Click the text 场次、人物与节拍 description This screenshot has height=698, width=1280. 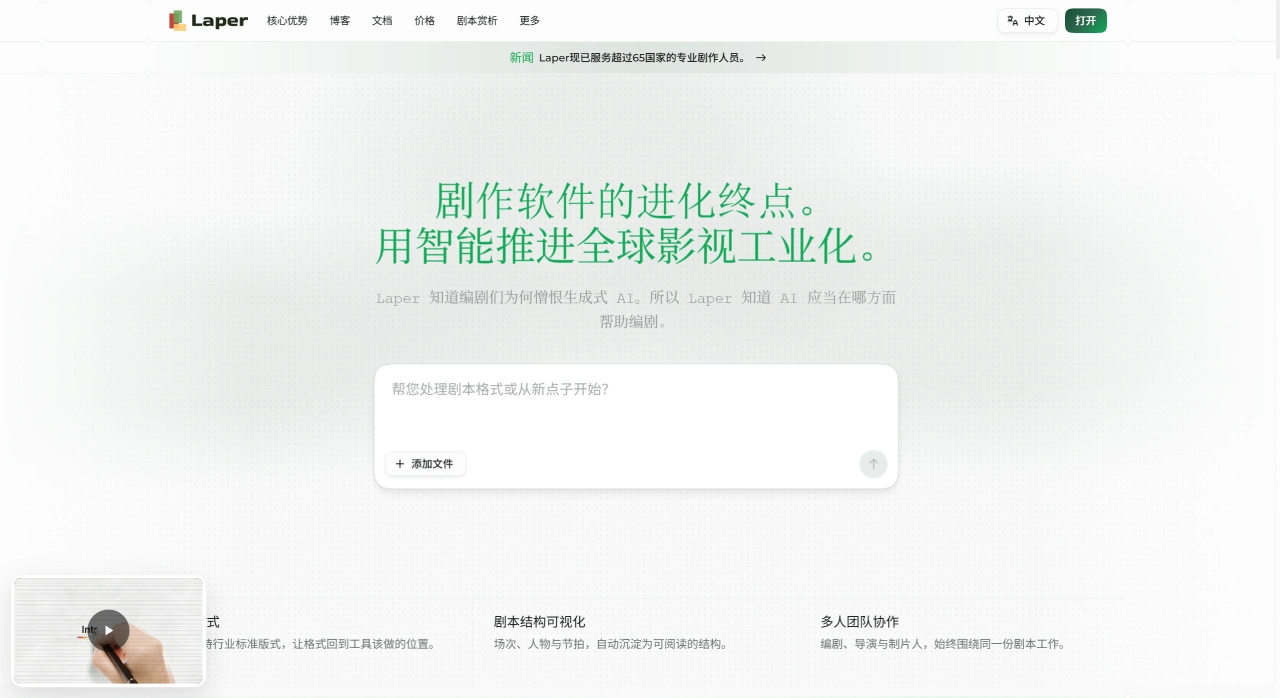coord(610,644)
